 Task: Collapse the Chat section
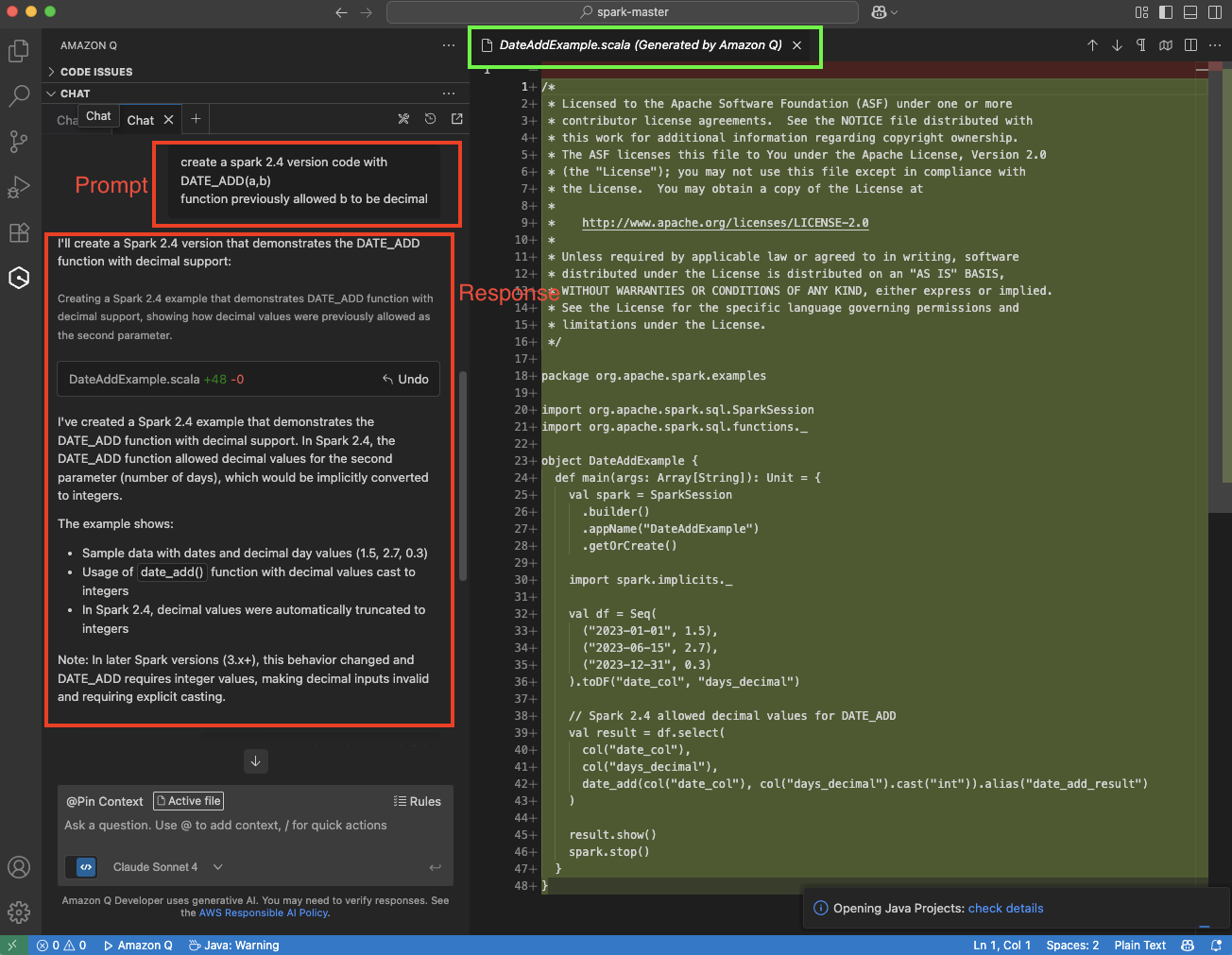pos(75,94)
